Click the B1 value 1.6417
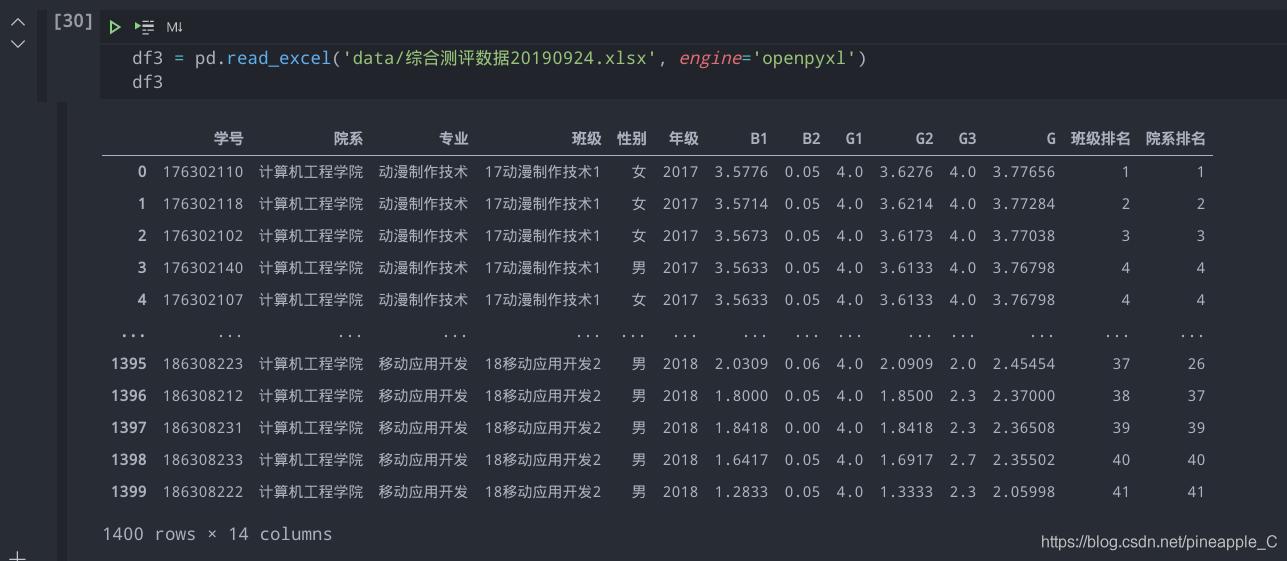This screenshot has width=1287, height=561. click(741, 460)
